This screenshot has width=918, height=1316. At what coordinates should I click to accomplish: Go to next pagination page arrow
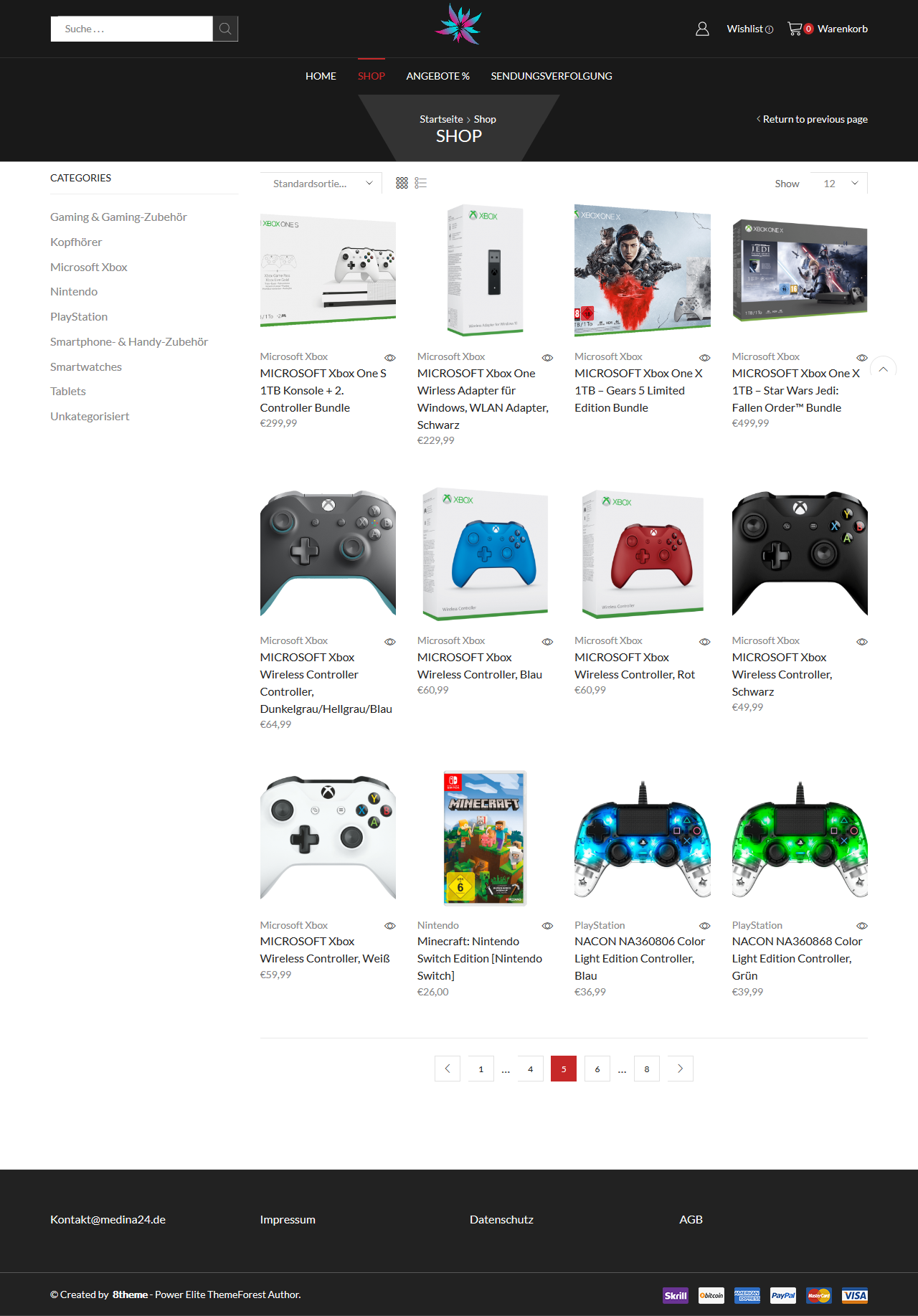tap(680, 1069)
